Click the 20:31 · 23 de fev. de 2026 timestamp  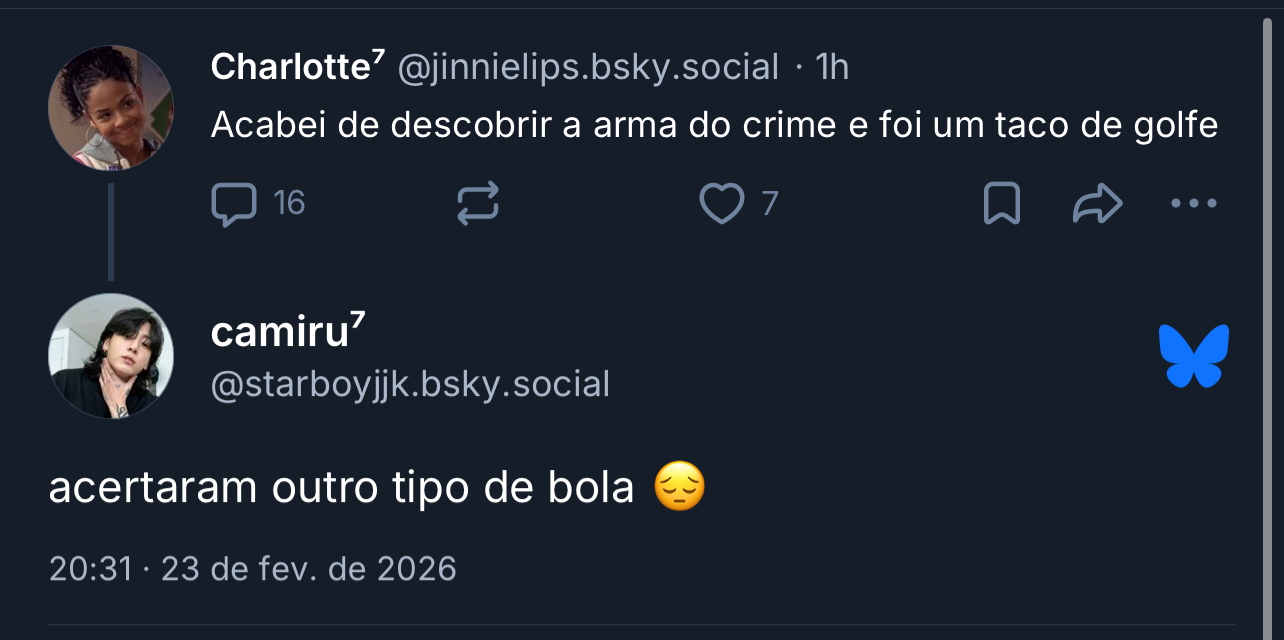tap(252, 569)
